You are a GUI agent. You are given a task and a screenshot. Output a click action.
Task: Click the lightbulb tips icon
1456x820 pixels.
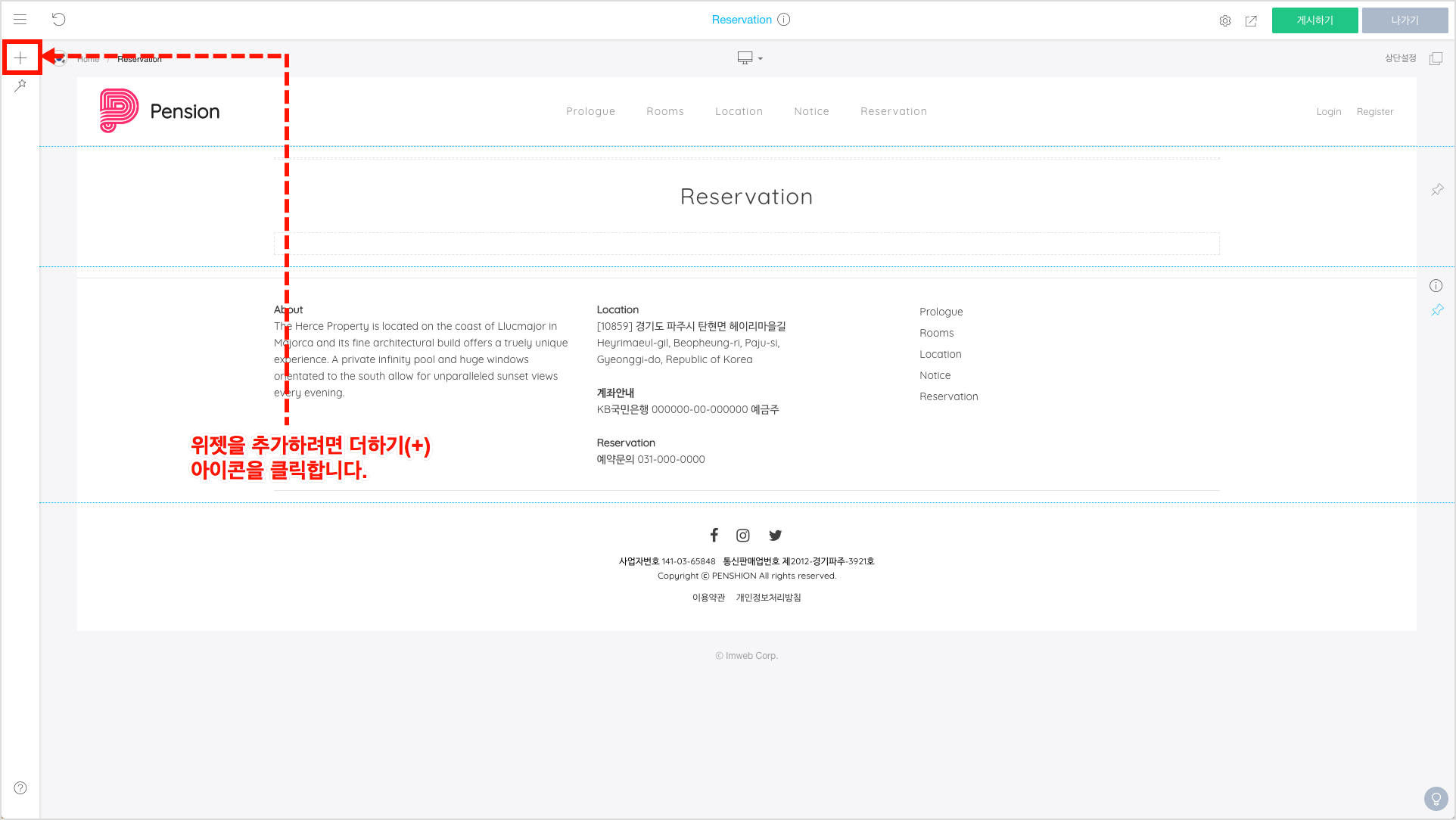click(1436, 799)
